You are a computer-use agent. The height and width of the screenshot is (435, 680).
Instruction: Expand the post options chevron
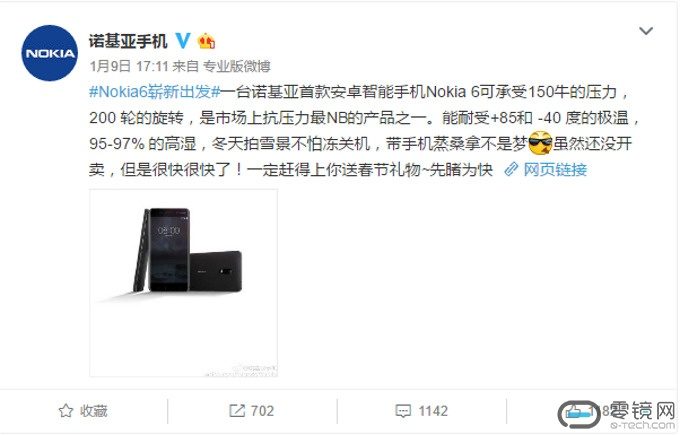tap(646, 31)
